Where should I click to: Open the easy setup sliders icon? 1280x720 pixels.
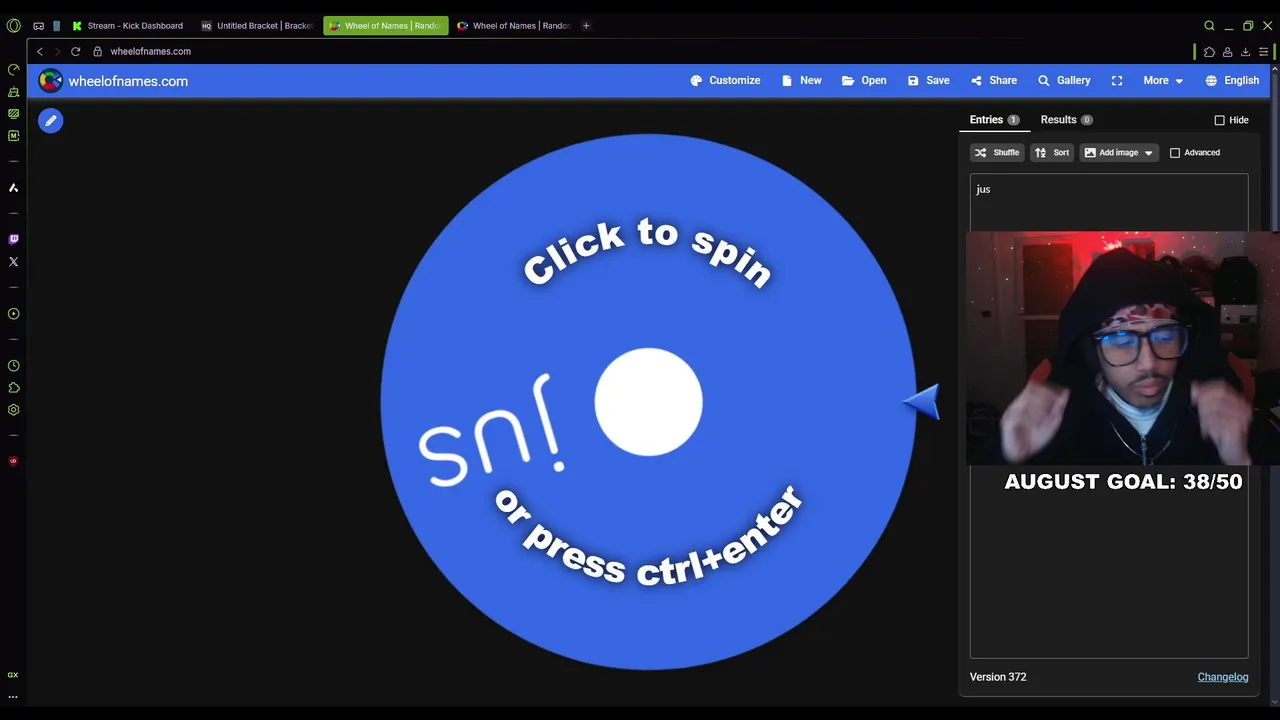coord(1263,52)
